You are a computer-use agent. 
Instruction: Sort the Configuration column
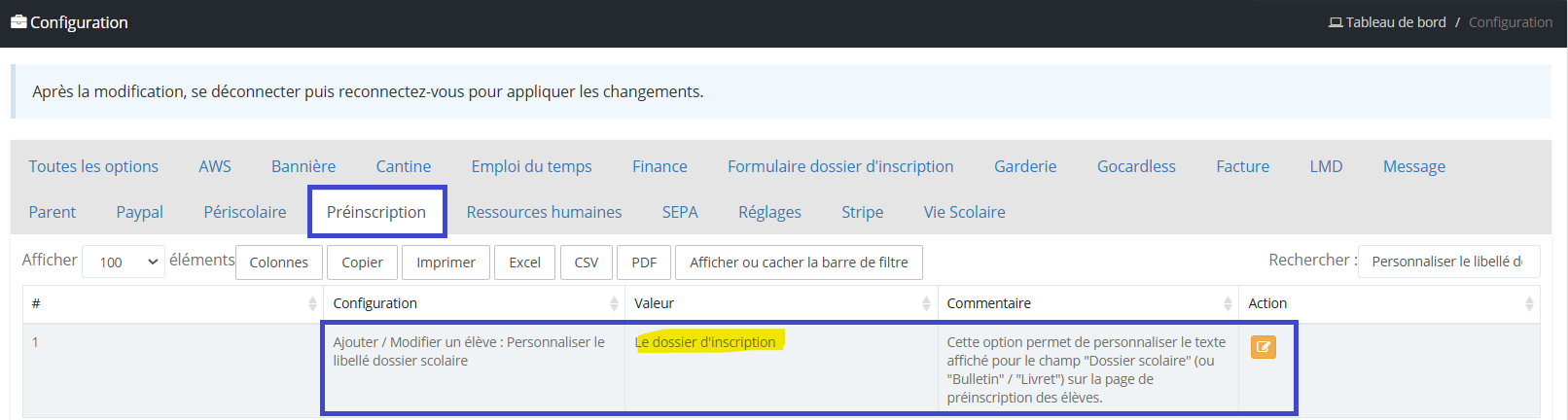pos(614,303)
